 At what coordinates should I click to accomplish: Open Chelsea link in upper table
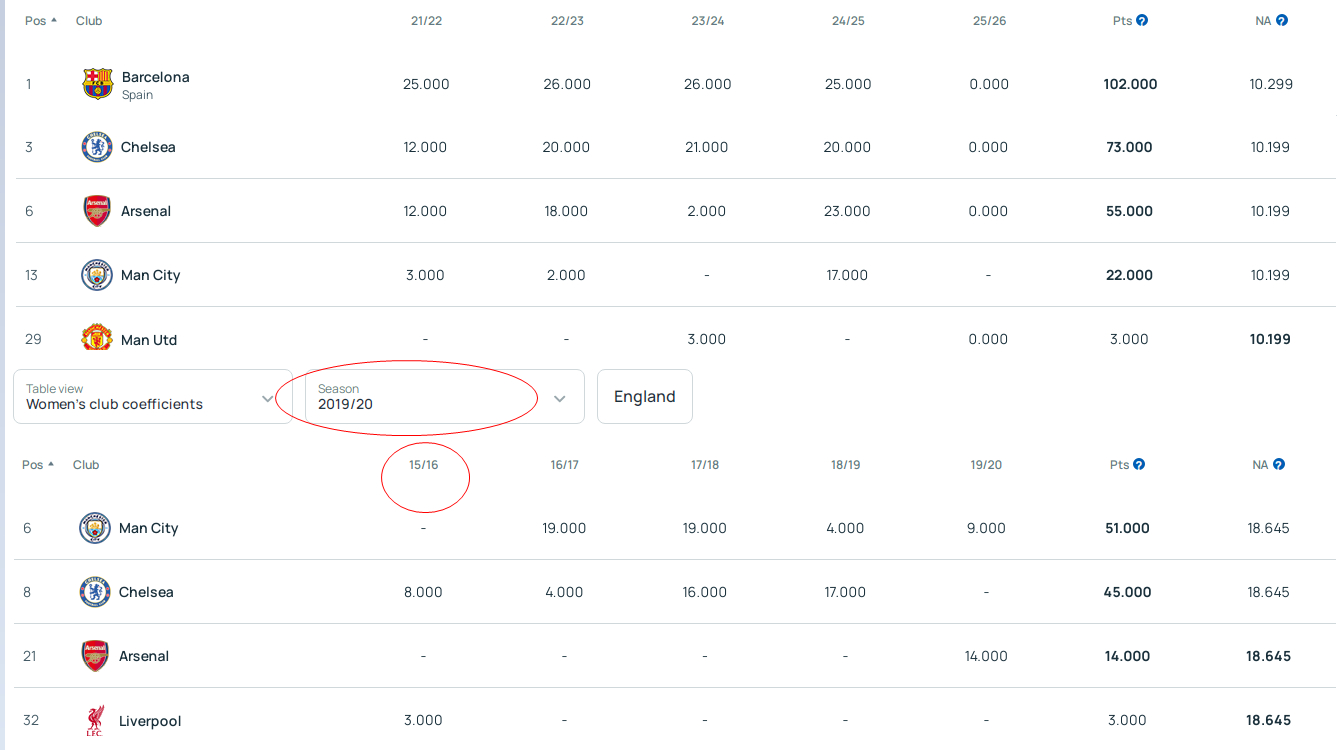148,147
